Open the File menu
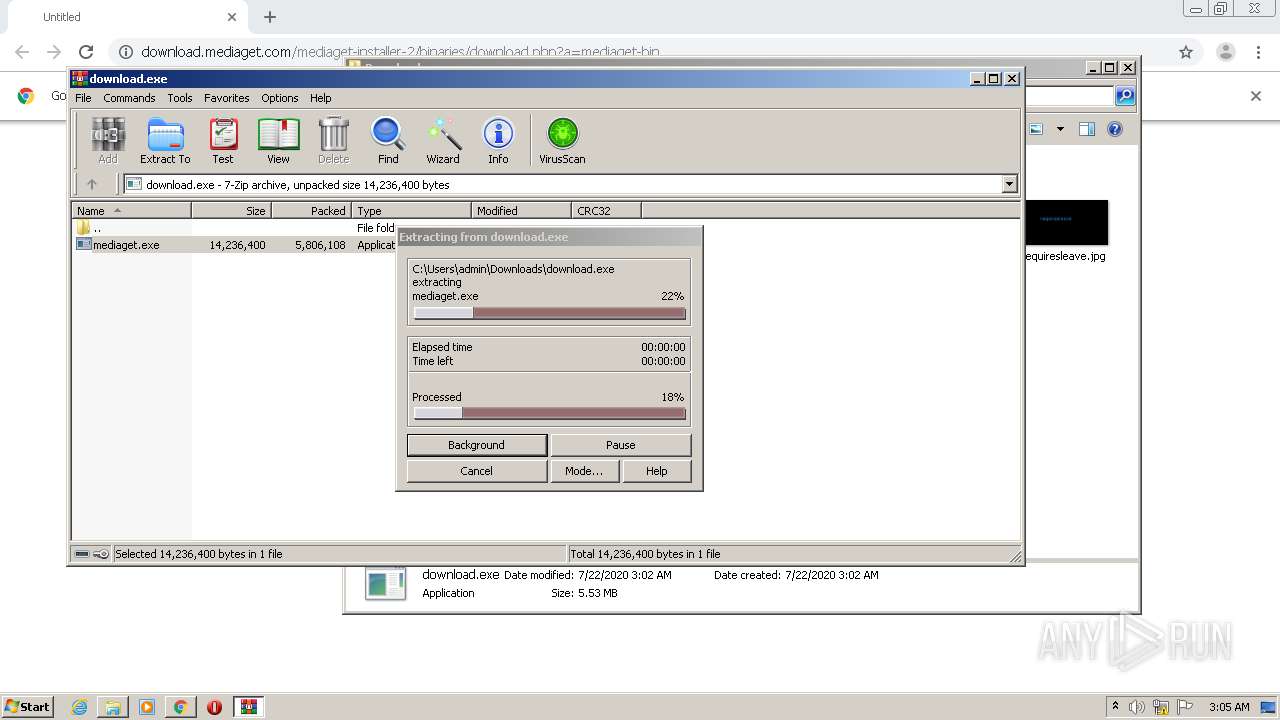Image resolution: width=1280 pixels, height=720 pixels. [83, 98]
